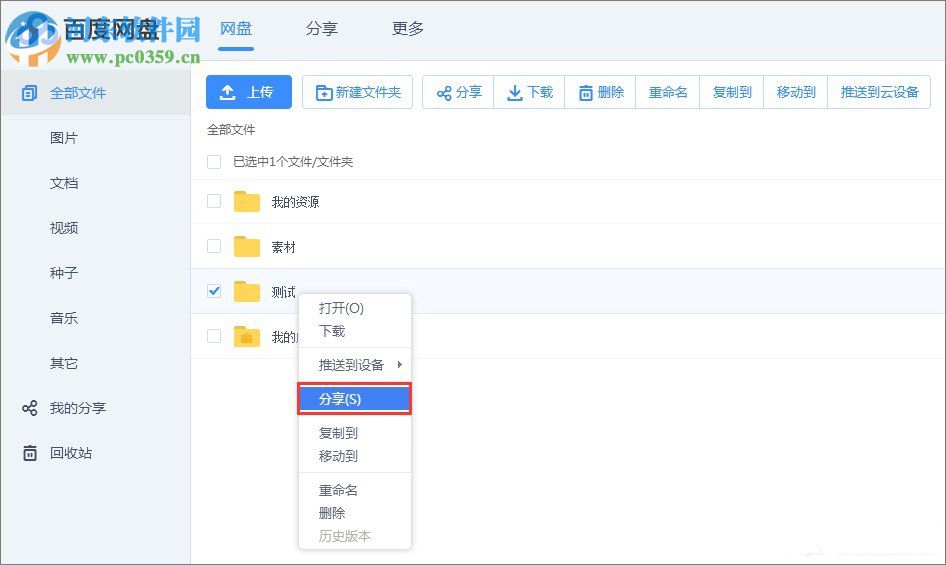Open the 更多 tab in the header
Image resolution: width=946 pixels, height=565 pixels.
[x=408, y=29]
